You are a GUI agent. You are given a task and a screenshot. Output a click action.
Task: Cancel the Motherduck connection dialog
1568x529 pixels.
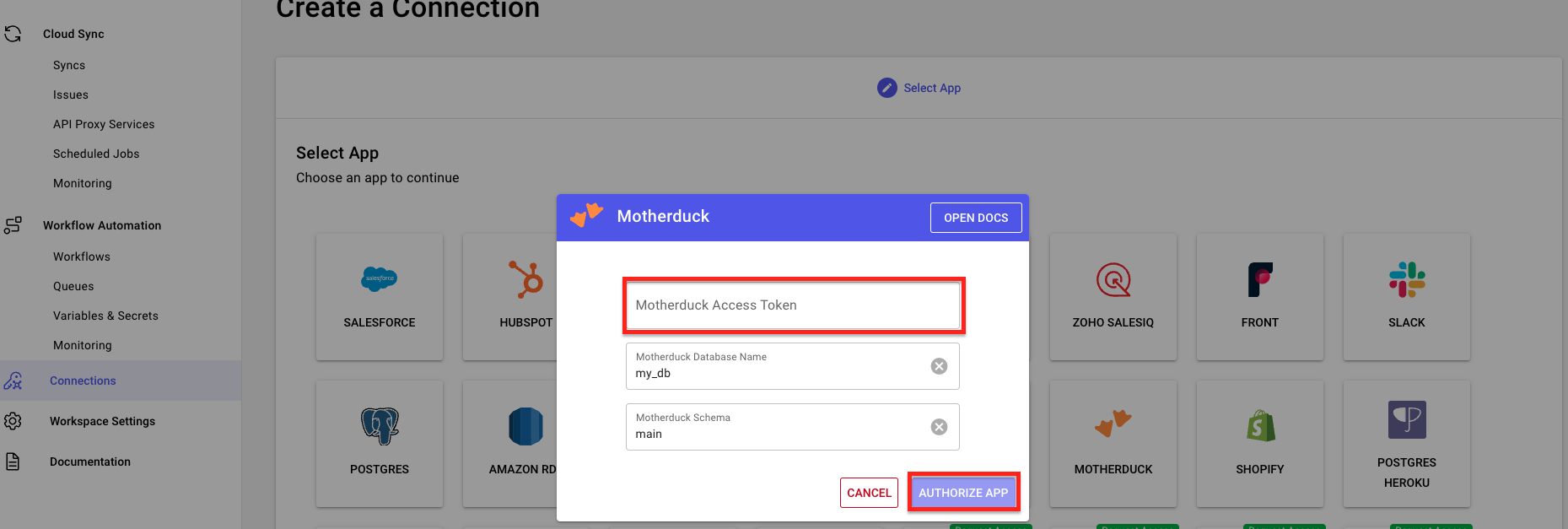(x=869, y=493)
